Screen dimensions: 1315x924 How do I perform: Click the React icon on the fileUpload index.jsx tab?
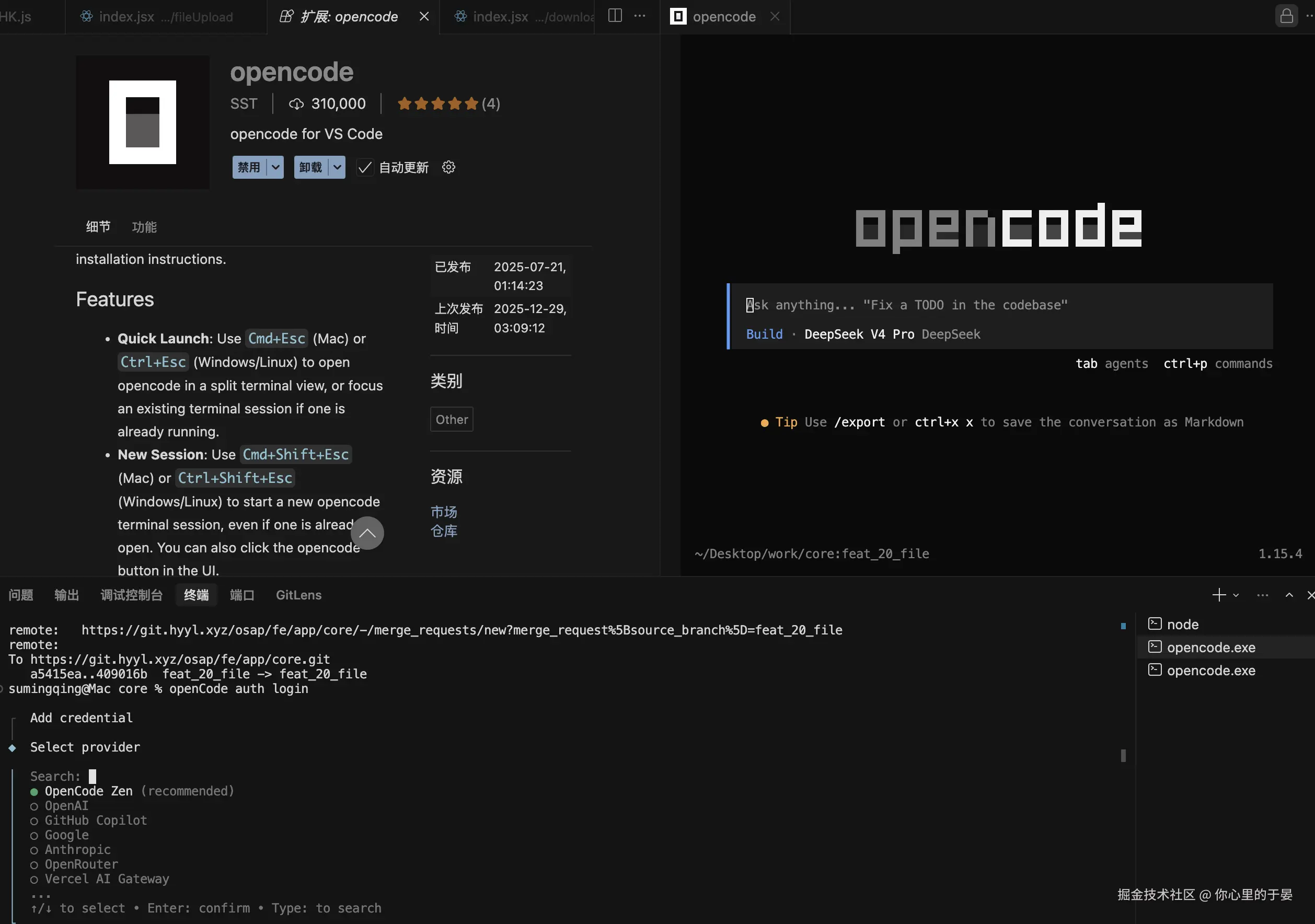click(86, 16)
